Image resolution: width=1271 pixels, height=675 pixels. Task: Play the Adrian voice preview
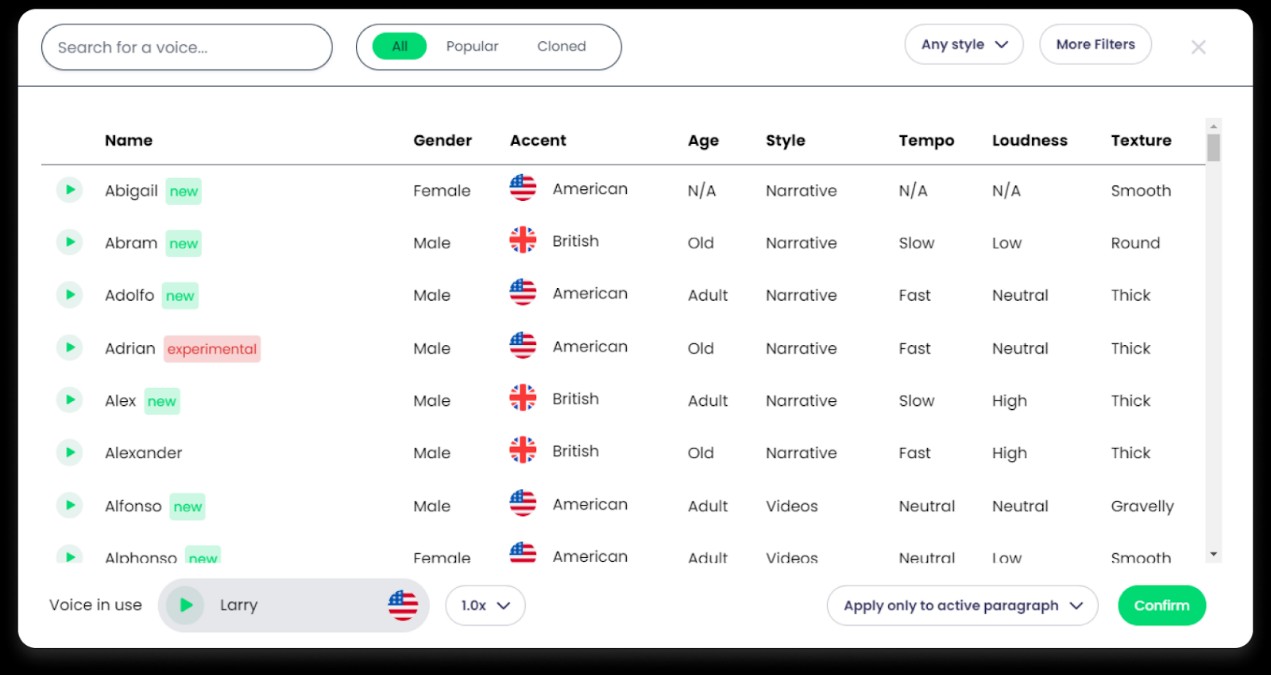[69, 347]
